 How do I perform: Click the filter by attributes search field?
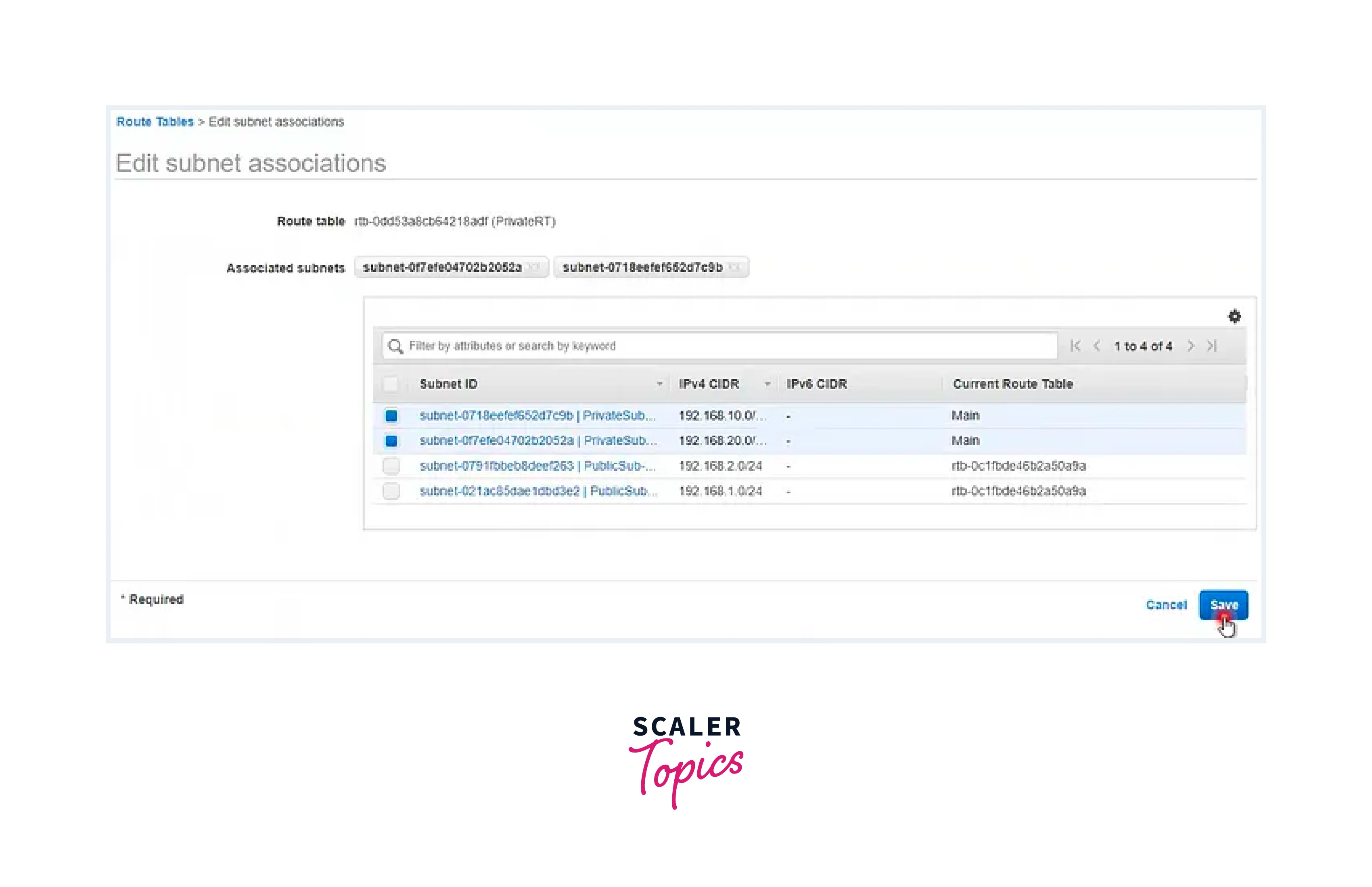click(690, 346)
